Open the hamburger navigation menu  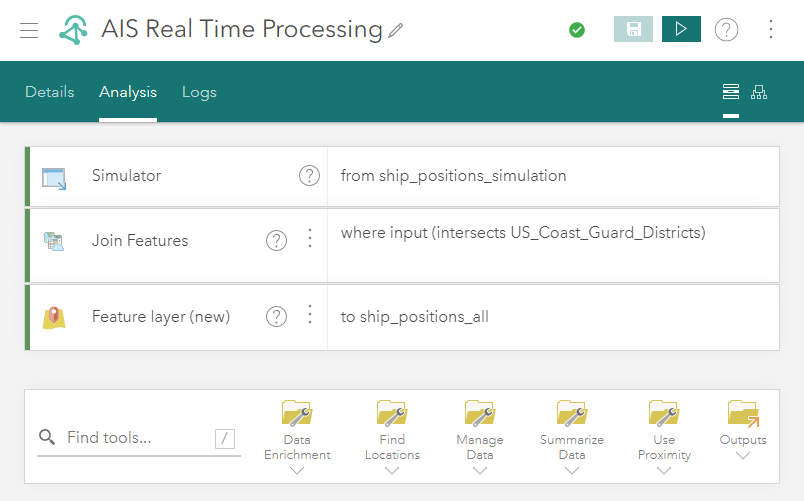29,30
